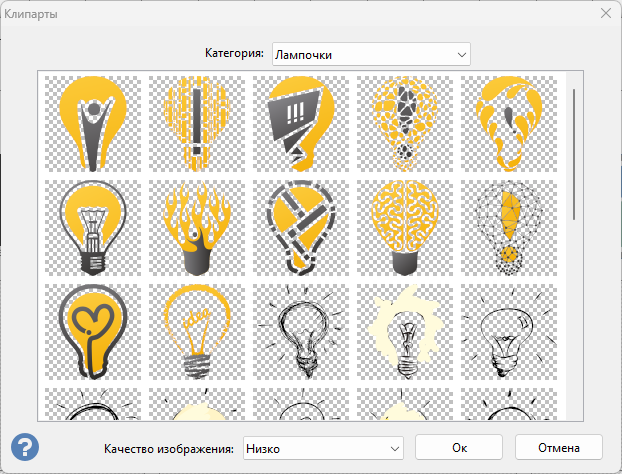Close the Клипарты dialog window

pos(604,14)
